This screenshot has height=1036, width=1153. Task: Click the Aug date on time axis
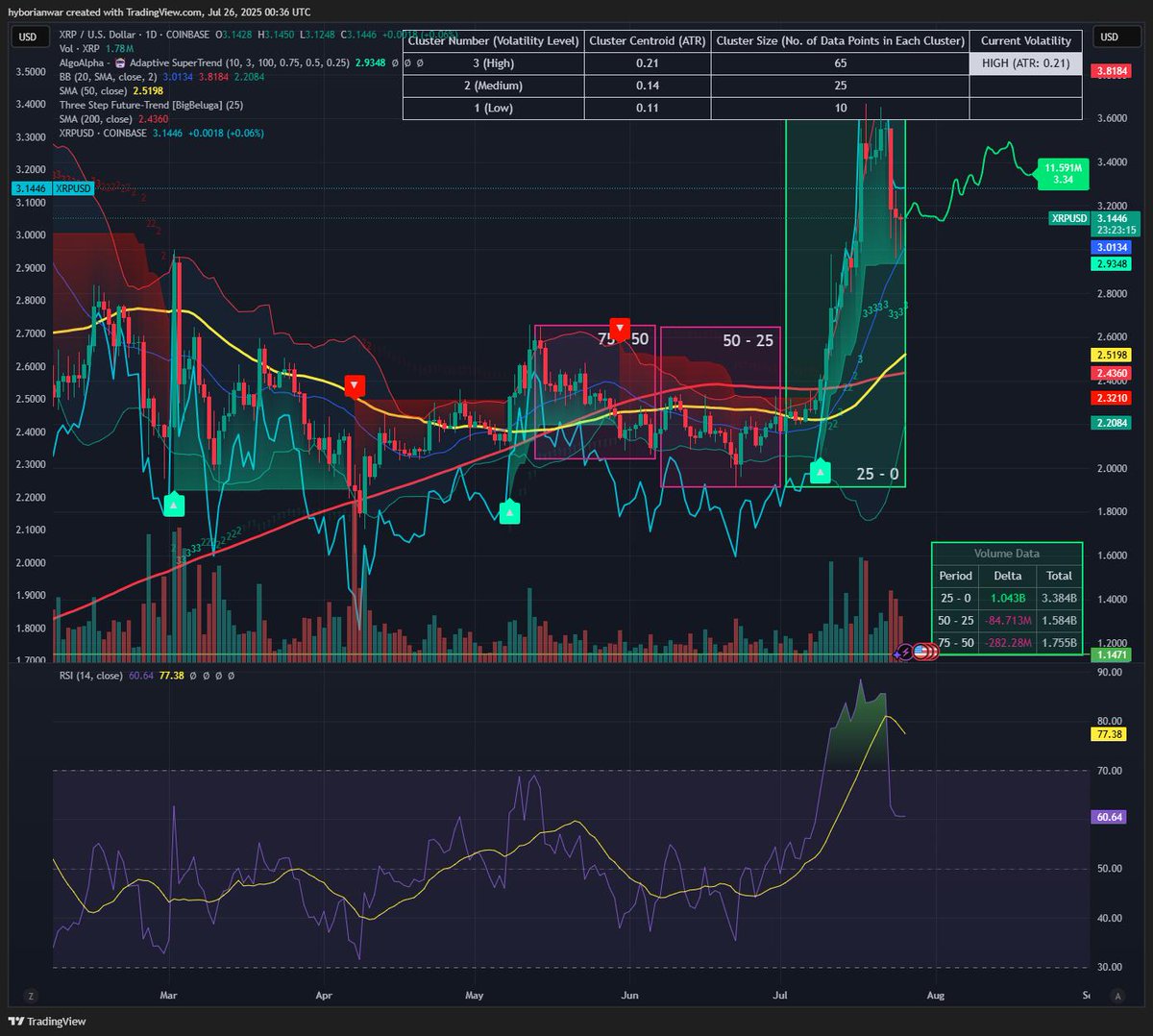936,996
